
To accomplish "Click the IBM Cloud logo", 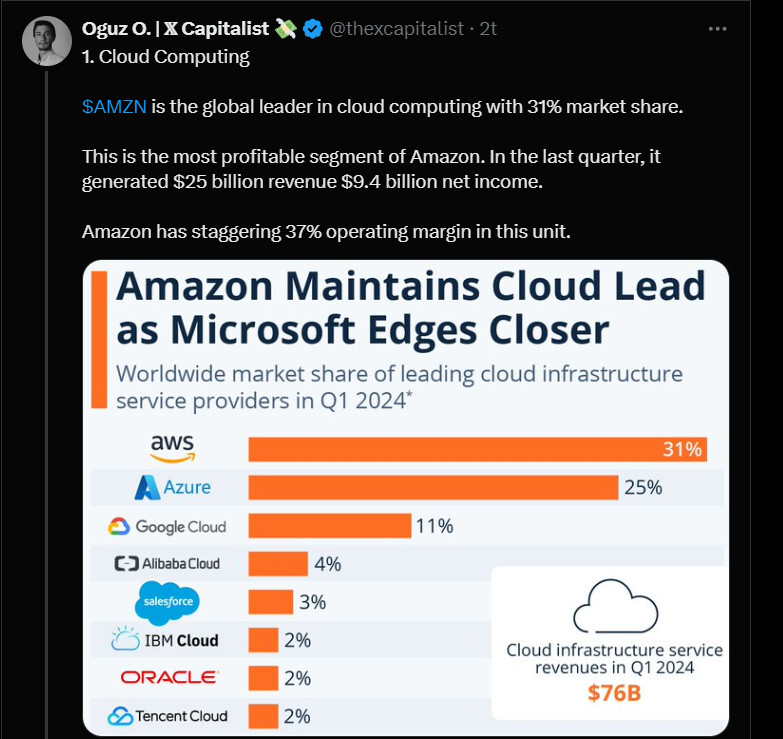I will pyautogui.click(x=166, y=640).
